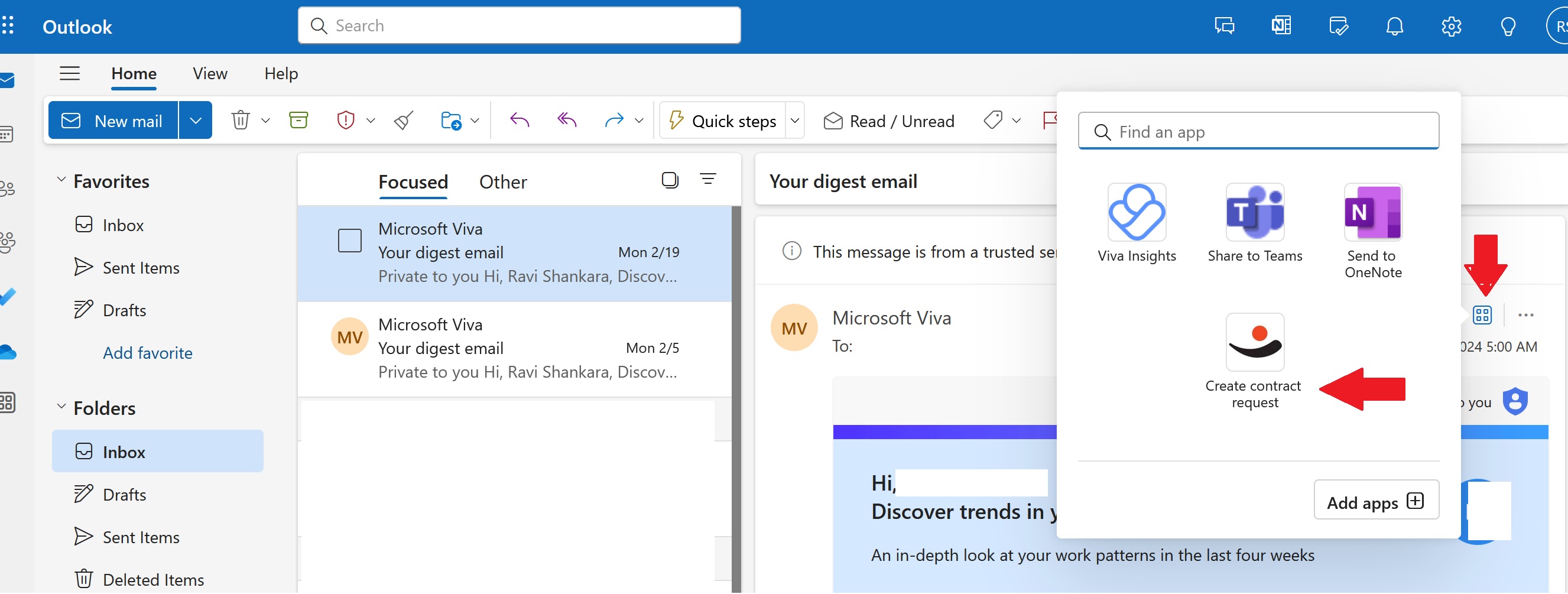Screen dimensions: 1568x594
Task: Open Share to Teams app
Action: (x=1255, y=224)
